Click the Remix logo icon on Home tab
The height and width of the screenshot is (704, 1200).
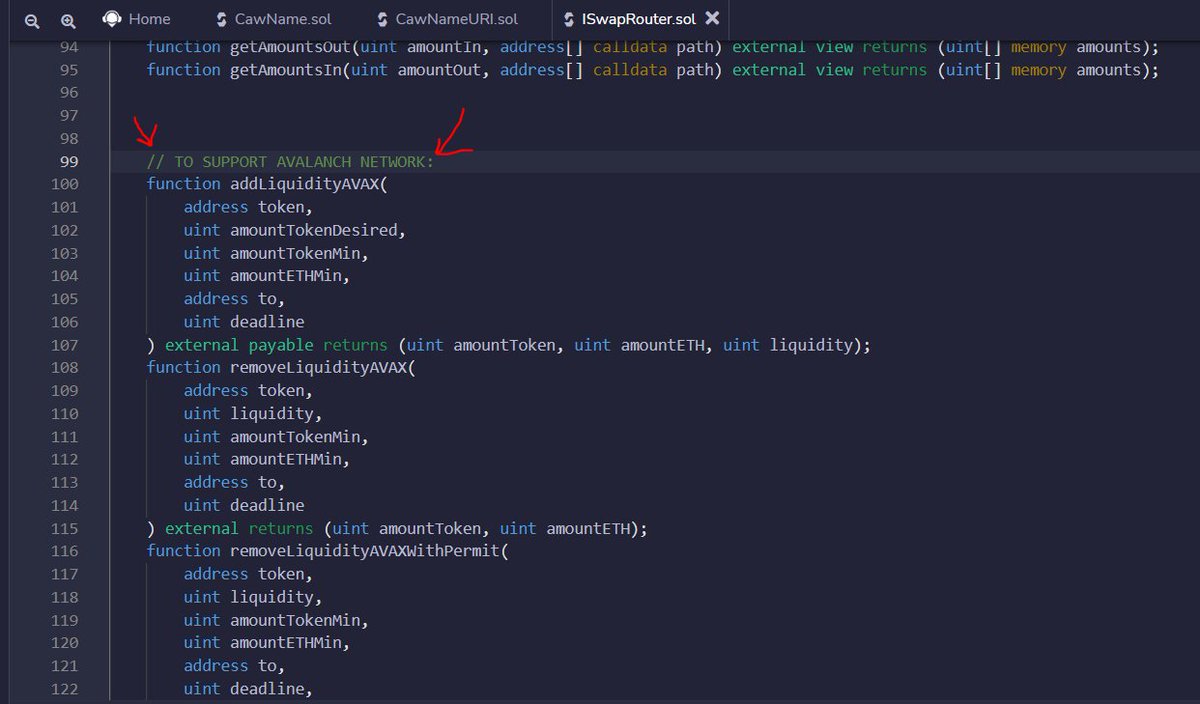click(113, 19)
